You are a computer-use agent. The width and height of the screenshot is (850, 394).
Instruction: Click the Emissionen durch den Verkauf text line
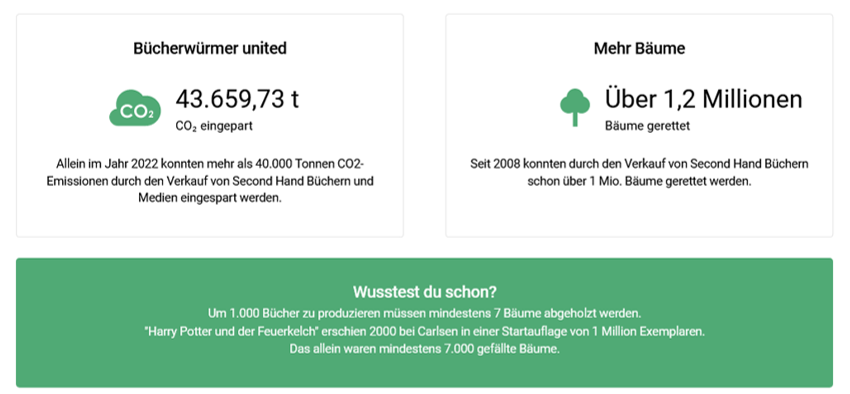pos(210,181)
